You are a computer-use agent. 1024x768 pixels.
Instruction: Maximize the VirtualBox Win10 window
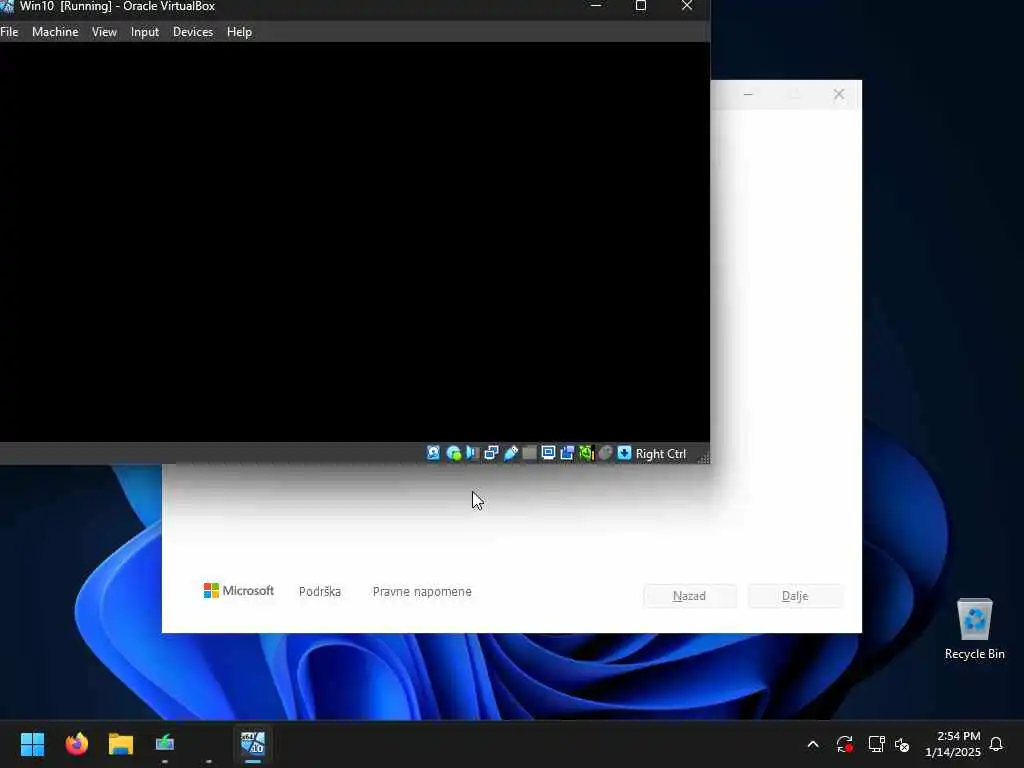641,6
